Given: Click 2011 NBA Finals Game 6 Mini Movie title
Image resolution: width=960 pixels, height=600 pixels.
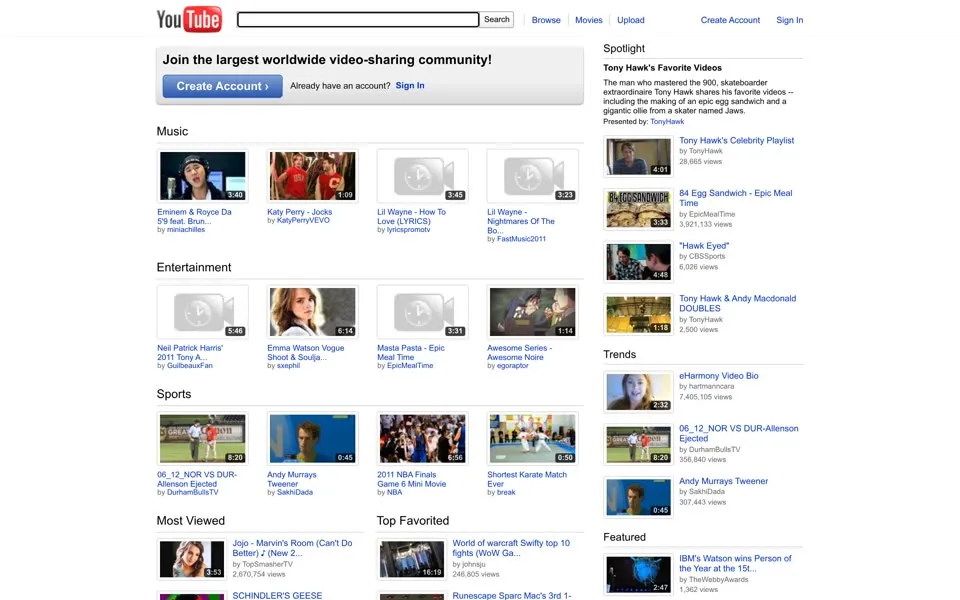Looking at the screenshot, I should click(411, 479).
